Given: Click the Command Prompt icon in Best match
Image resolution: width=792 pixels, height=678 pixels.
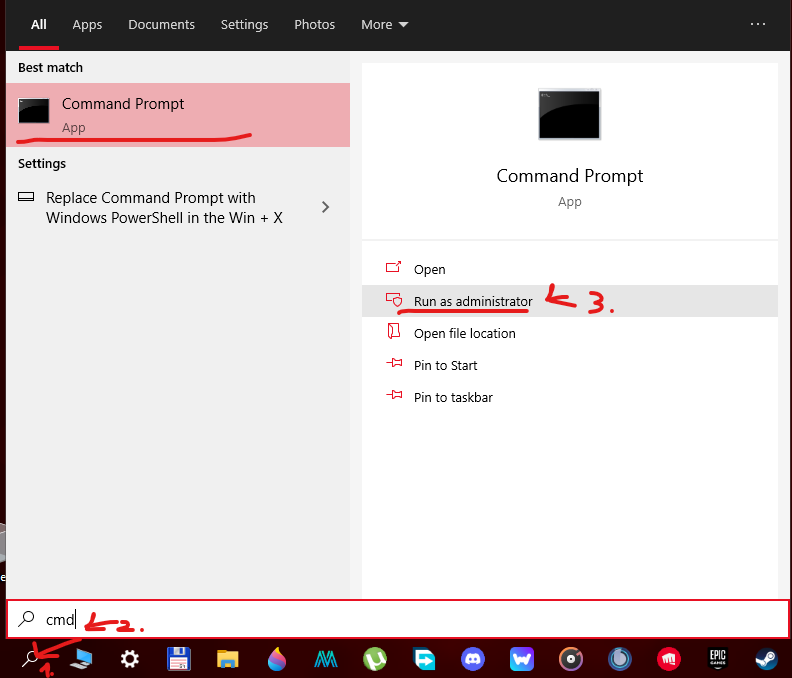Looking at the screenshot, I should (x=34, y=111).
